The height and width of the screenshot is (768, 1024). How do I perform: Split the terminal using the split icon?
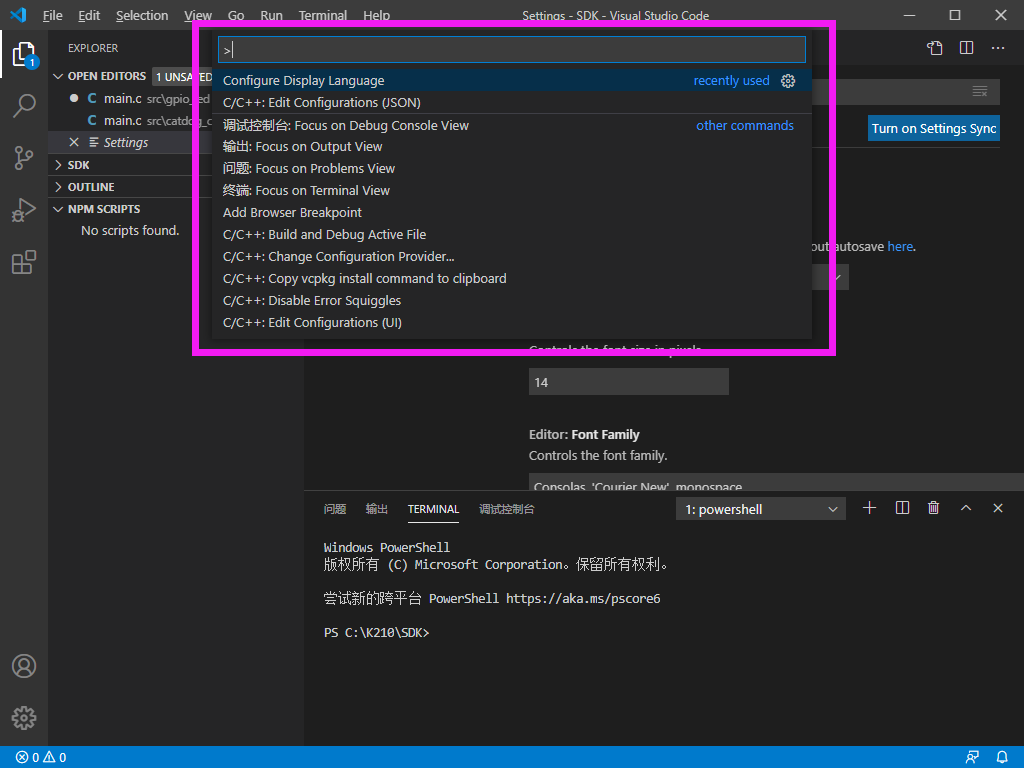click(x=901, y=508)
